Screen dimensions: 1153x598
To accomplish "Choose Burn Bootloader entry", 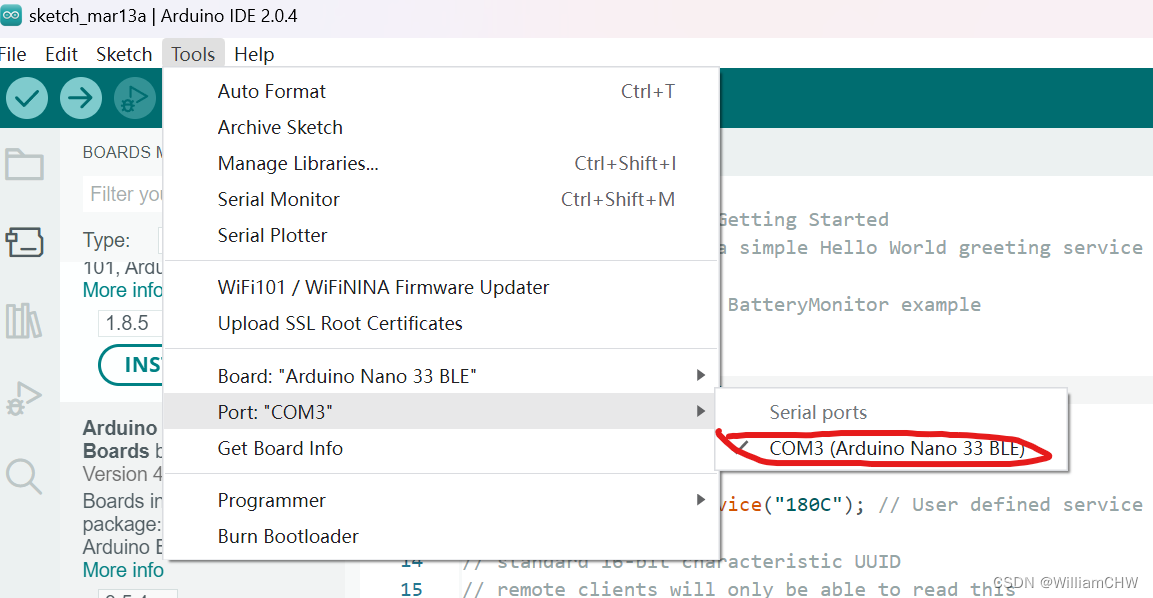I will [x=441, y=536].
